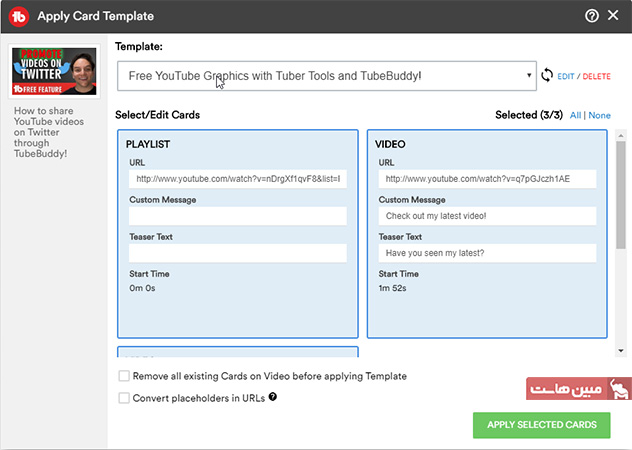Click the refresh templates icon

point(546,75)
